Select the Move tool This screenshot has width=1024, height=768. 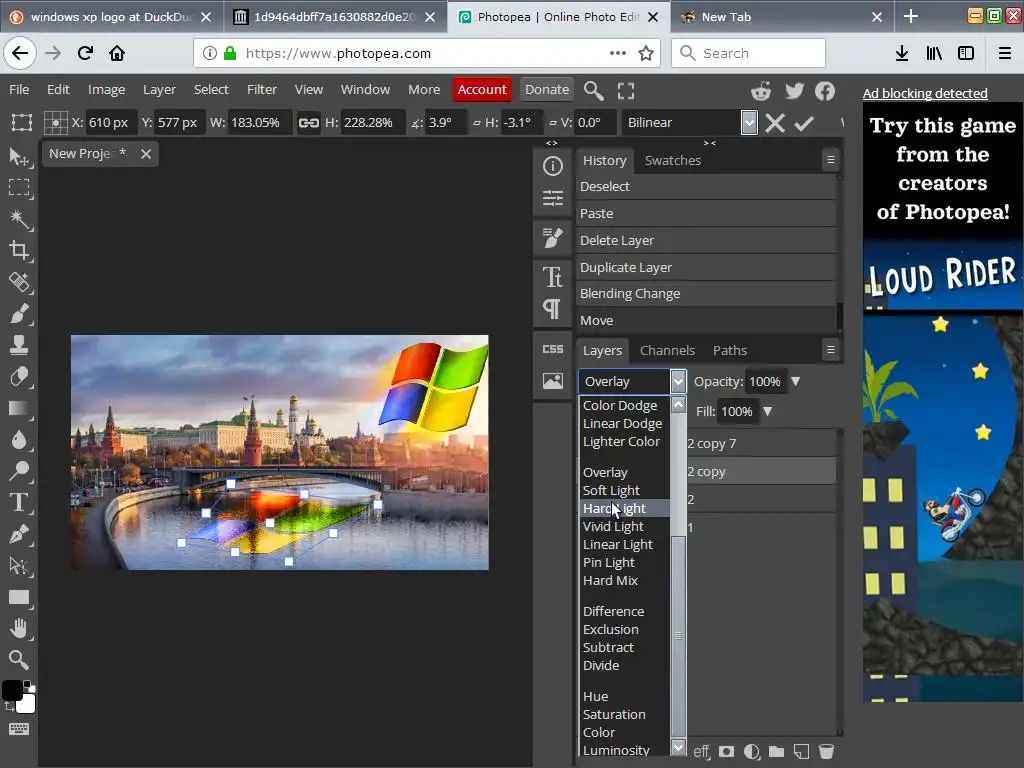tap(19, 156)
